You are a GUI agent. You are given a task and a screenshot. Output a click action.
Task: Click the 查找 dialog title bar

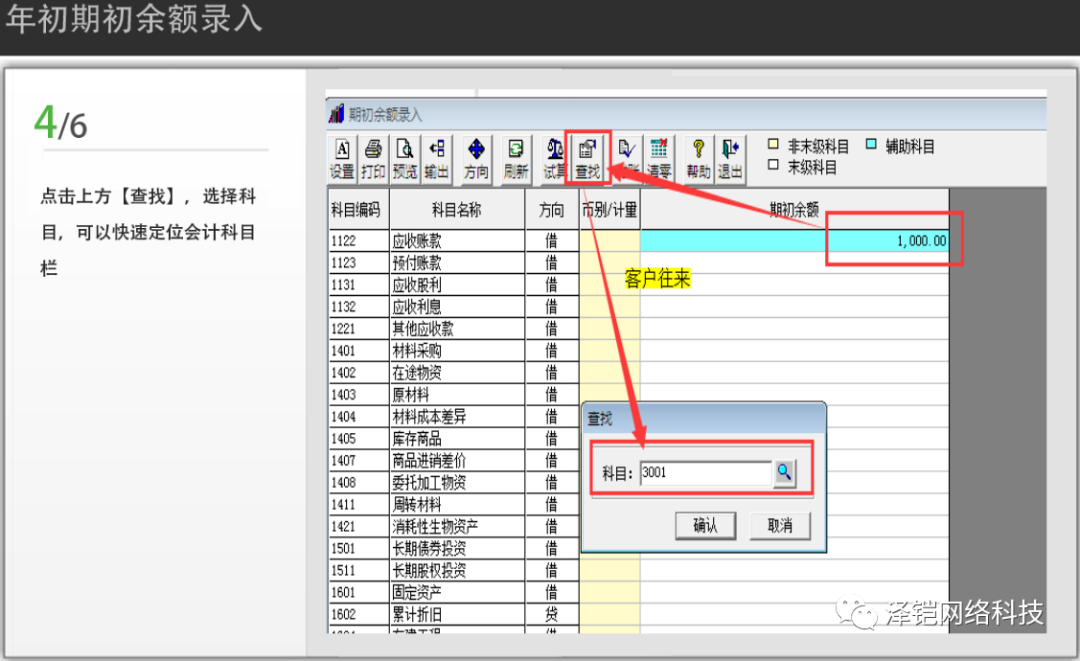pyautogui.click(x=704, y=419)
